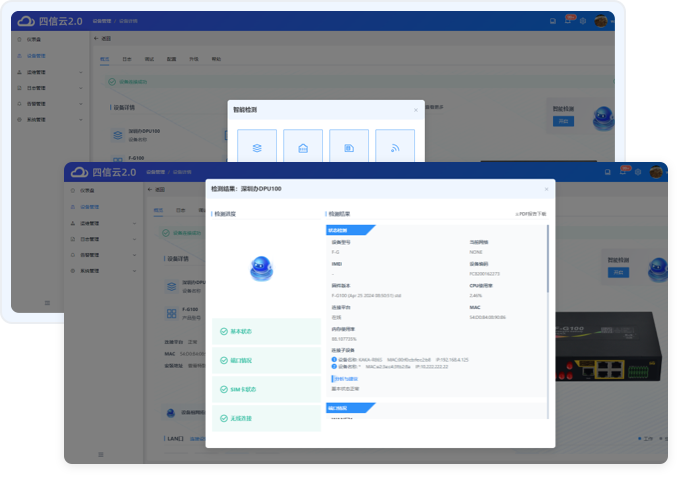Click the document icon in back window header
Screen dimensions: 685x481
click(x=553, y=21)
